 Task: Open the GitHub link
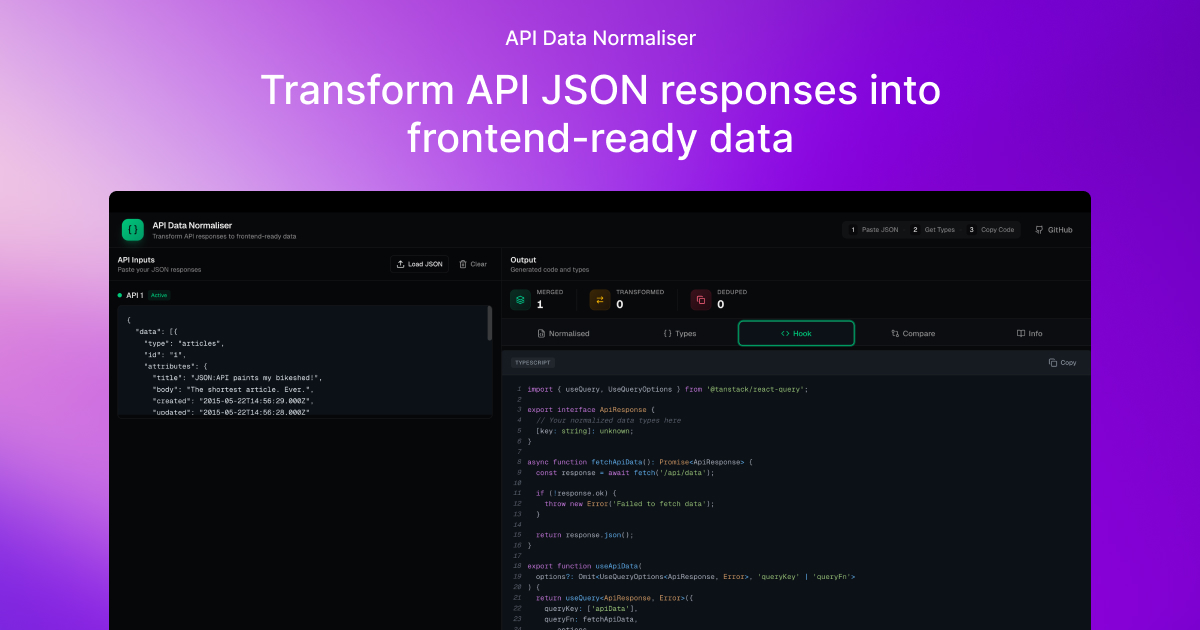tap(1054, 230)
